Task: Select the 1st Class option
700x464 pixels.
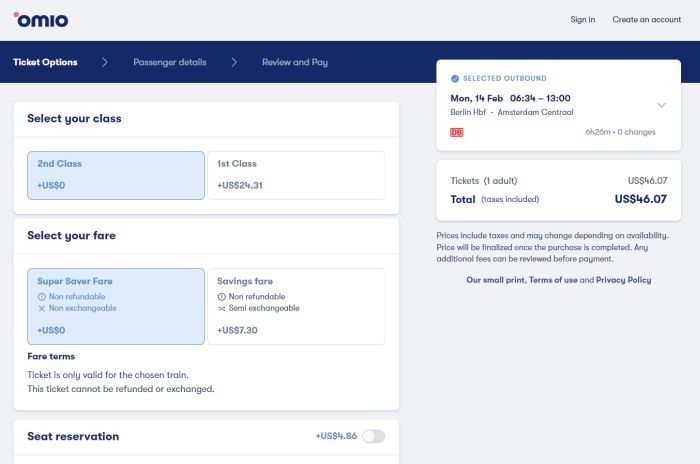Action: click(296, 176)
